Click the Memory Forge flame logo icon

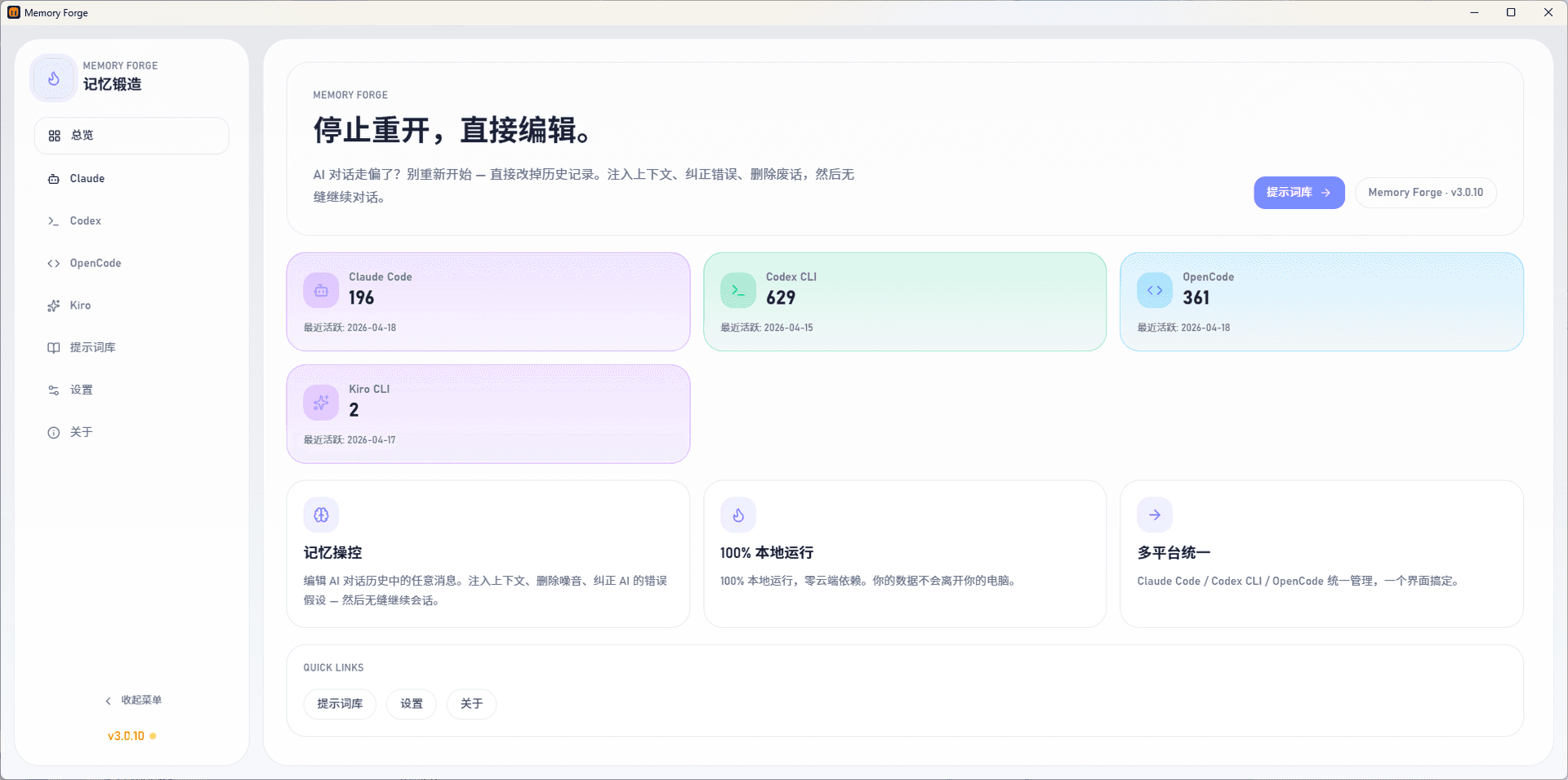[x=54, y=78]
